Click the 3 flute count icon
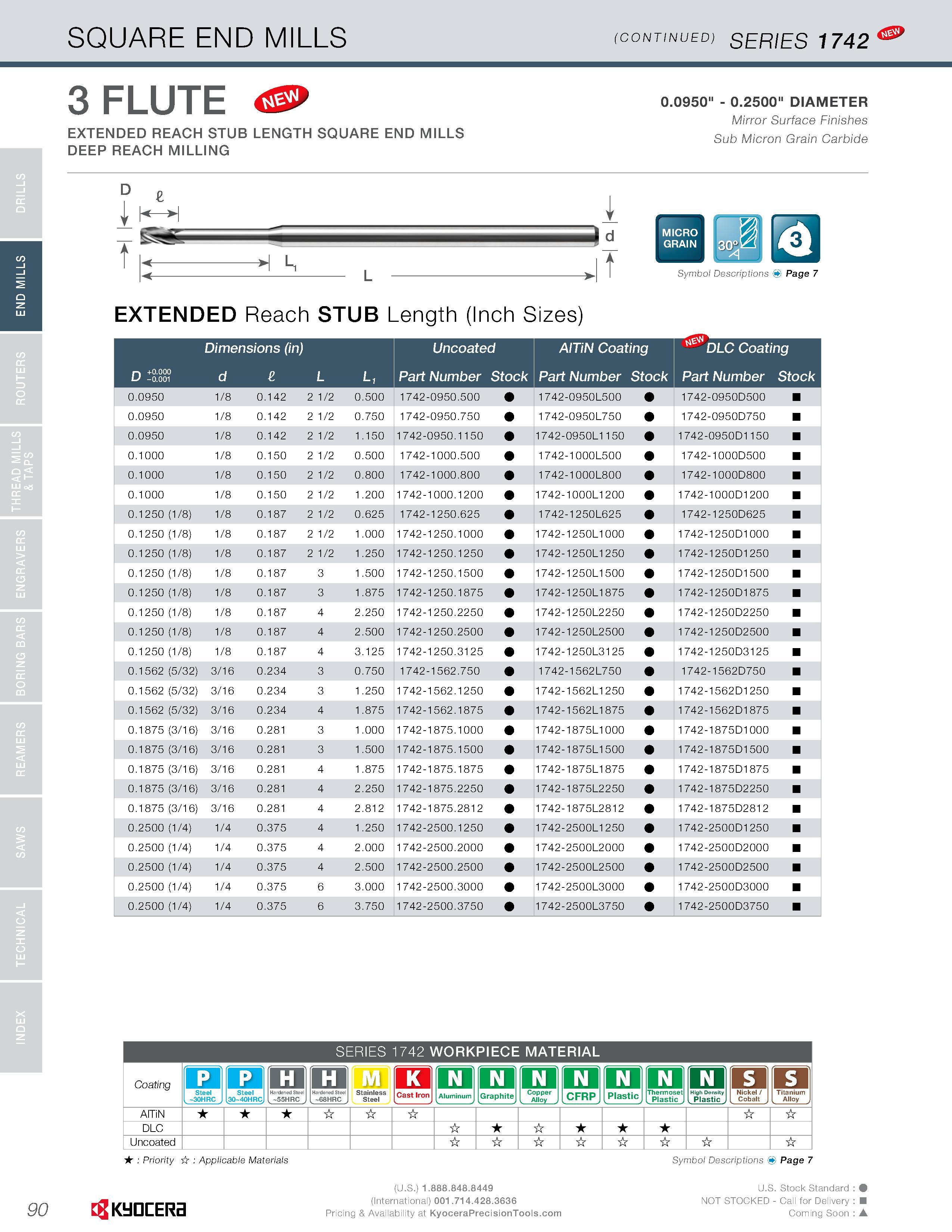 pyautogui.click(x=795, y=239)
